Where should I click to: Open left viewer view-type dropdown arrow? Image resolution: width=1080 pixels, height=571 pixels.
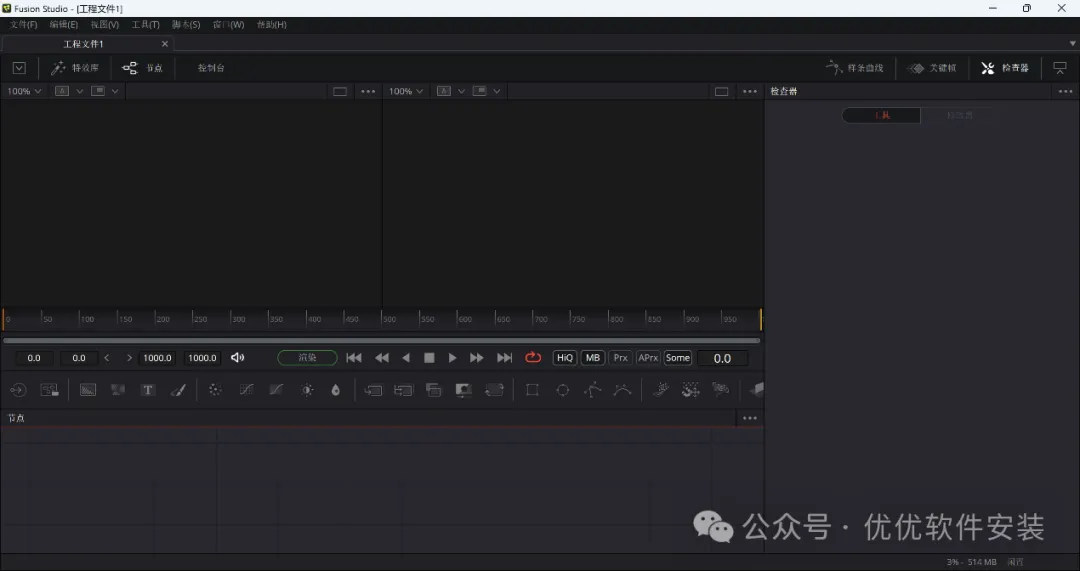click(x=115, y=91)
